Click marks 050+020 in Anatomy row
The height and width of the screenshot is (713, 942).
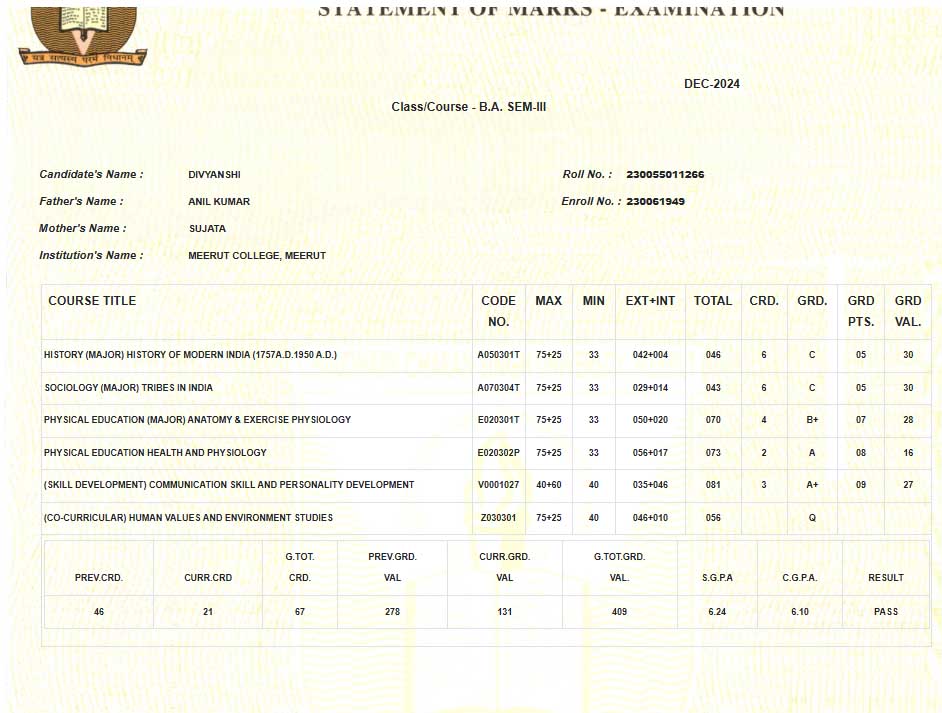click(x=650, y=420)
